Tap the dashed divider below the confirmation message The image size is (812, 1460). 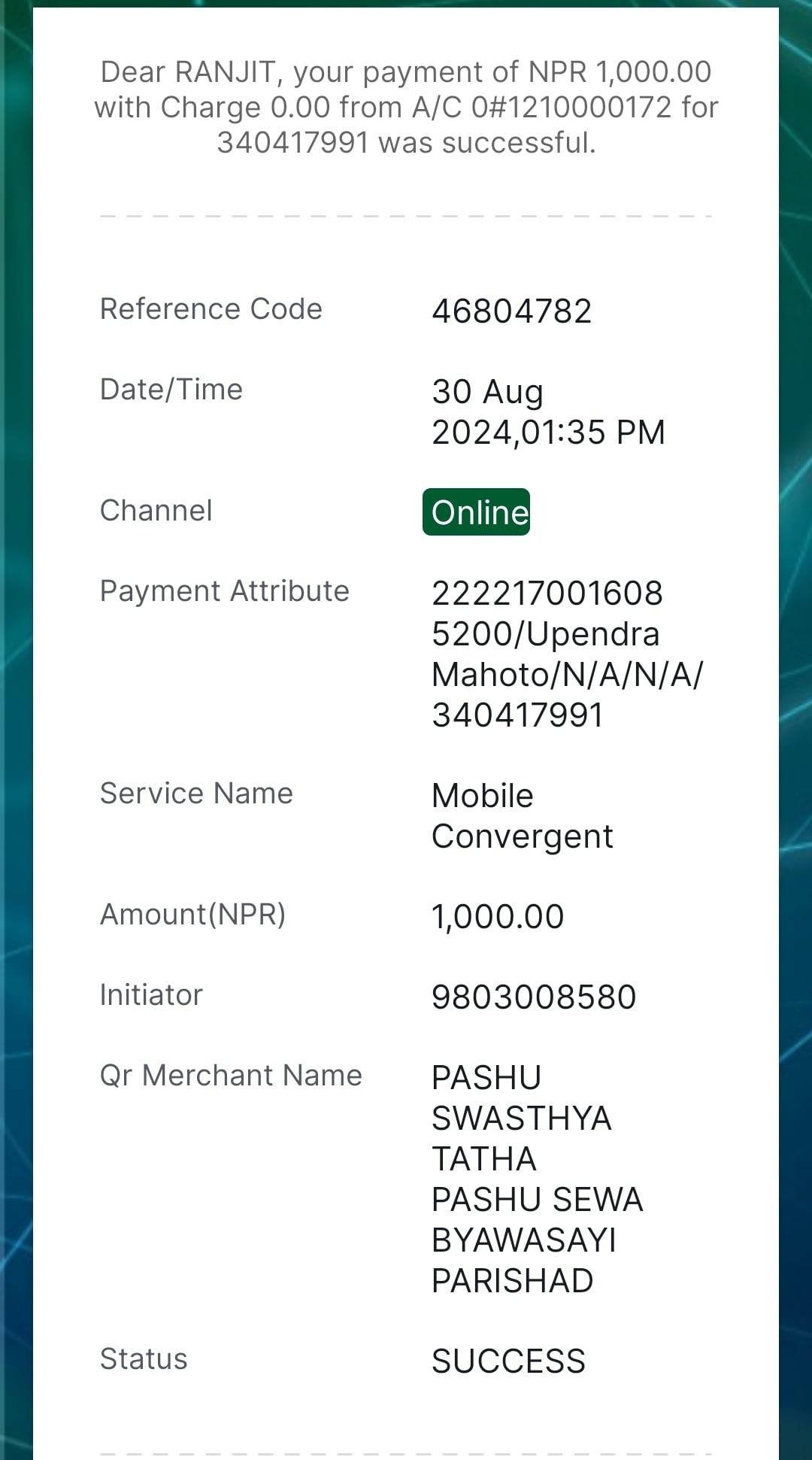[406, 216]
